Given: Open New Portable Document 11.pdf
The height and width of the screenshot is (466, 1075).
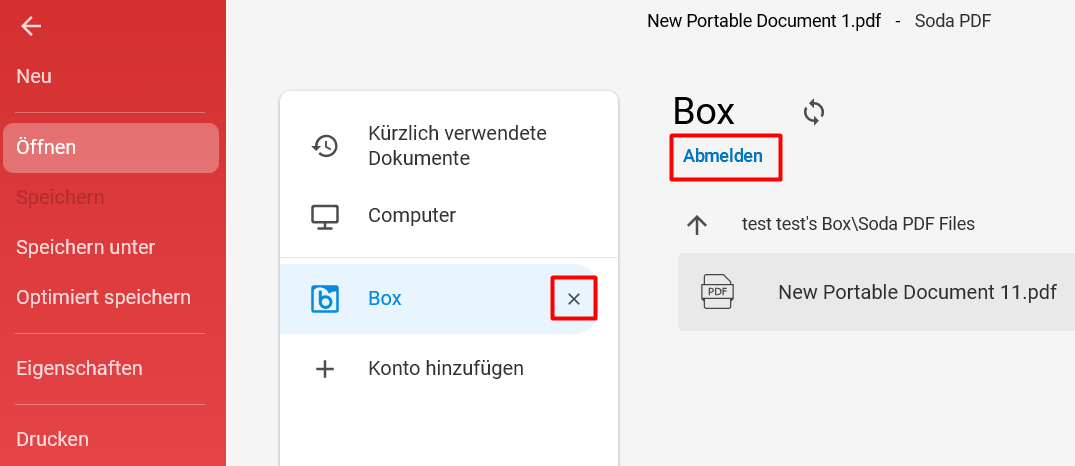Looking at the screenshot, I should [x=876, y=292].
